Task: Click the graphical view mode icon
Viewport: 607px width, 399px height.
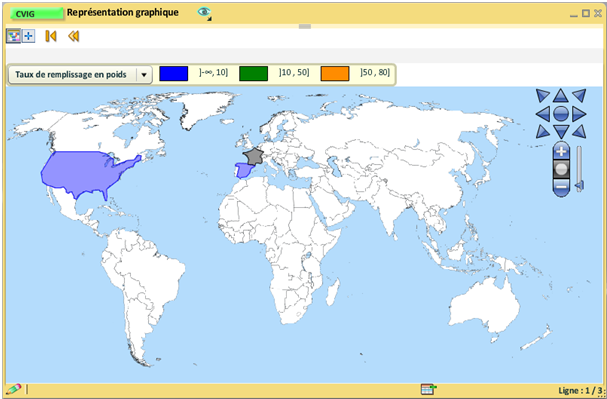Action: click(14, 36)
